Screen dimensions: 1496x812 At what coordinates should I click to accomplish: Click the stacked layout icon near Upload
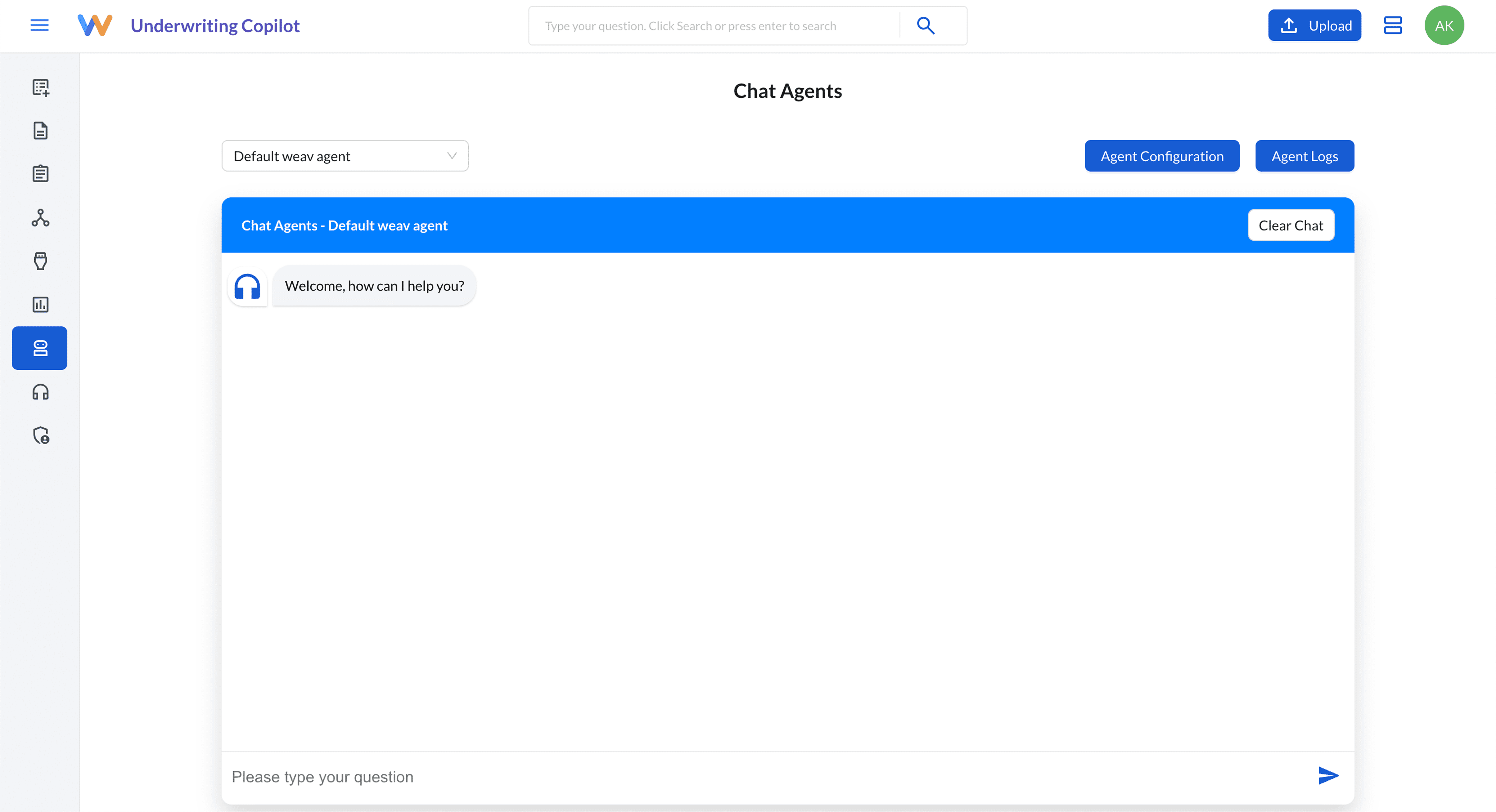(1393, 25)
